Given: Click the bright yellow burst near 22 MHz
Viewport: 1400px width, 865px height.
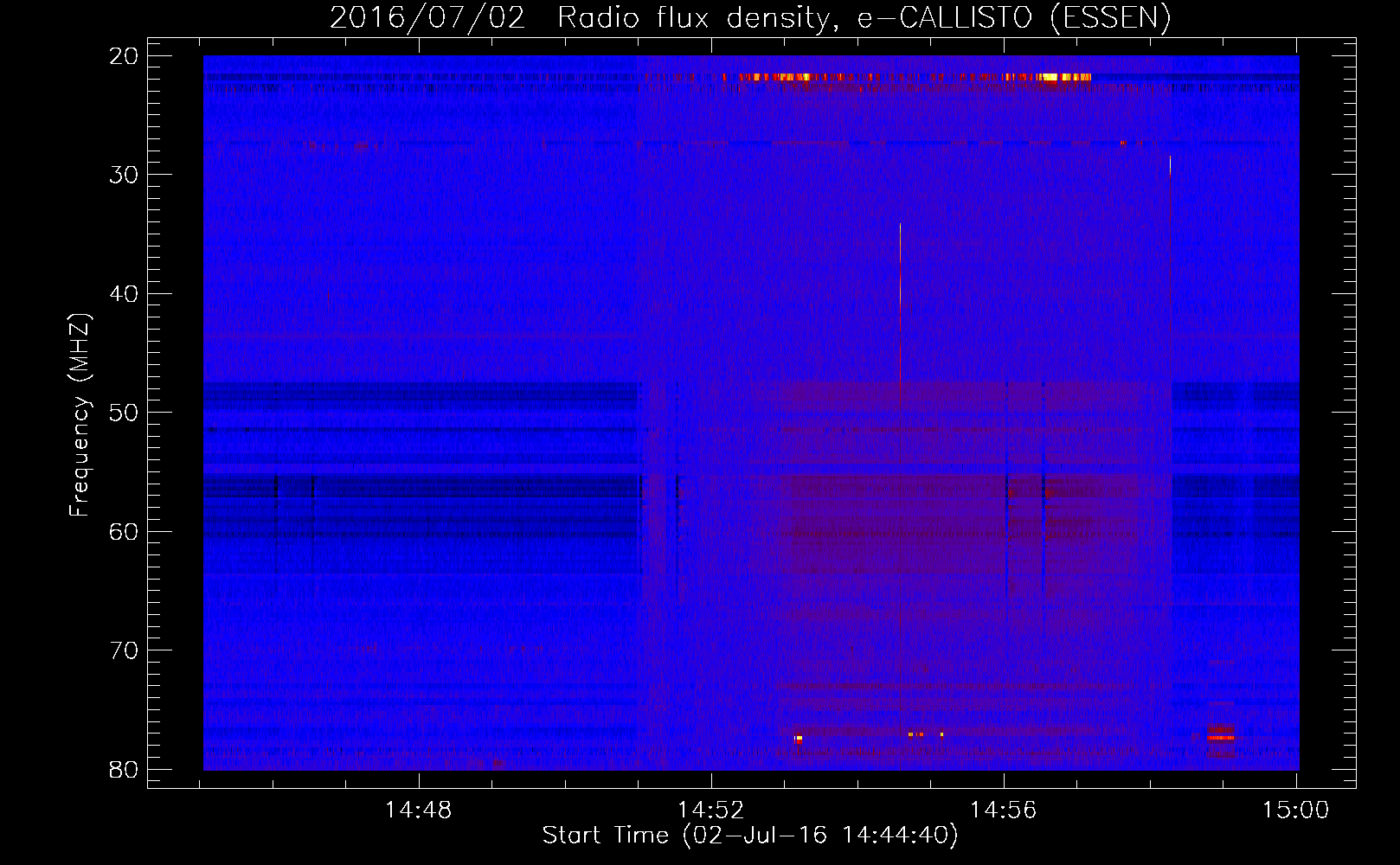Looking at the screenshot, I should pyautogui.click(x=1064, y=77).
